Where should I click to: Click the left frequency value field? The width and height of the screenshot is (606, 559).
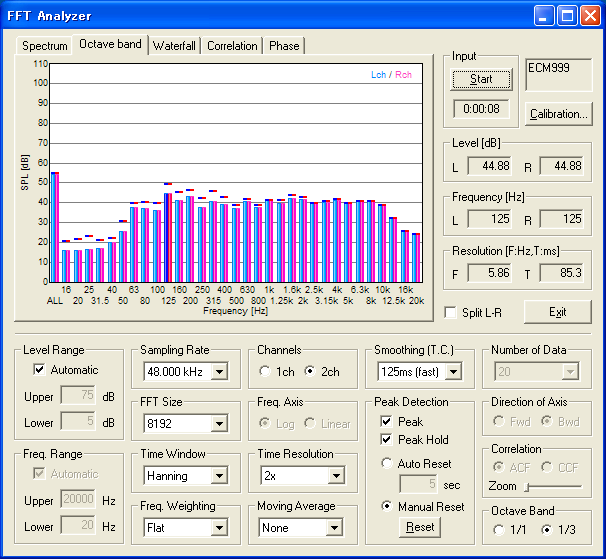pos(490,219)
